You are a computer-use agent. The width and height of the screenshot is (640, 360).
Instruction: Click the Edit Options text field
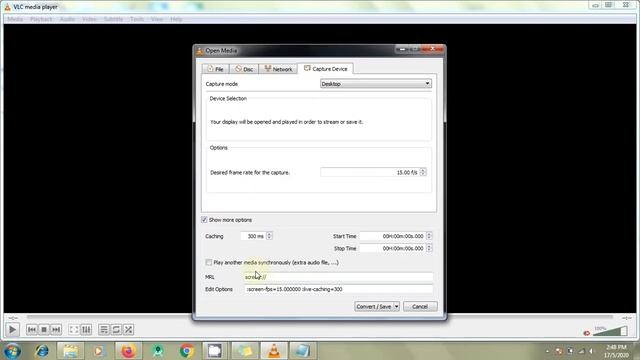[x=338, y=289]
